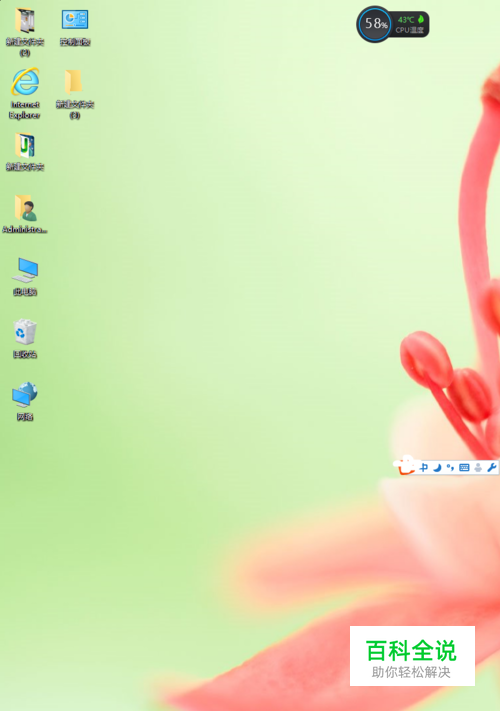Viewport: 500px width, 711px height.
Task: Select the 回收站 Recycle Bin icon
Action: pos(25,339)
